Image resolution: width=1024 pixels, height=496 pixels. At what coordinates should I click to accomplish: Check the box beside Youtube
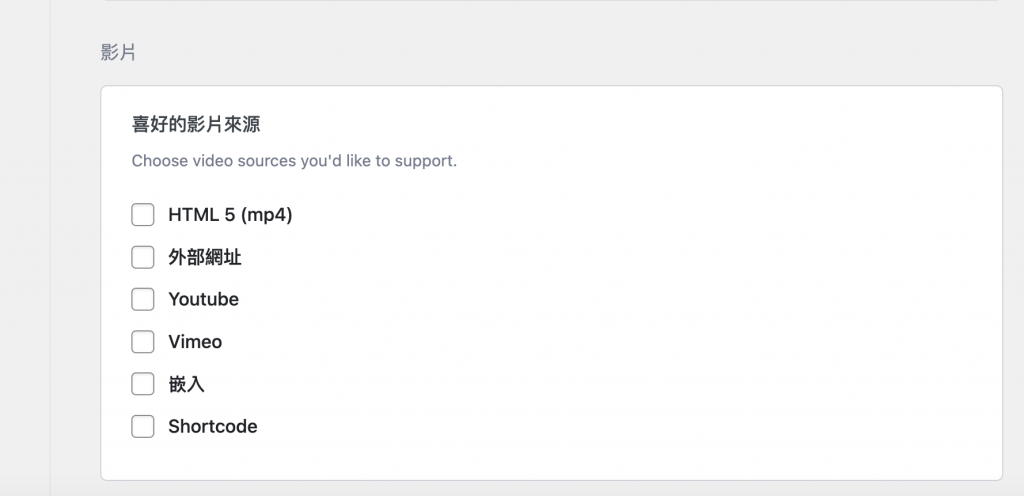tap(143, 299)
